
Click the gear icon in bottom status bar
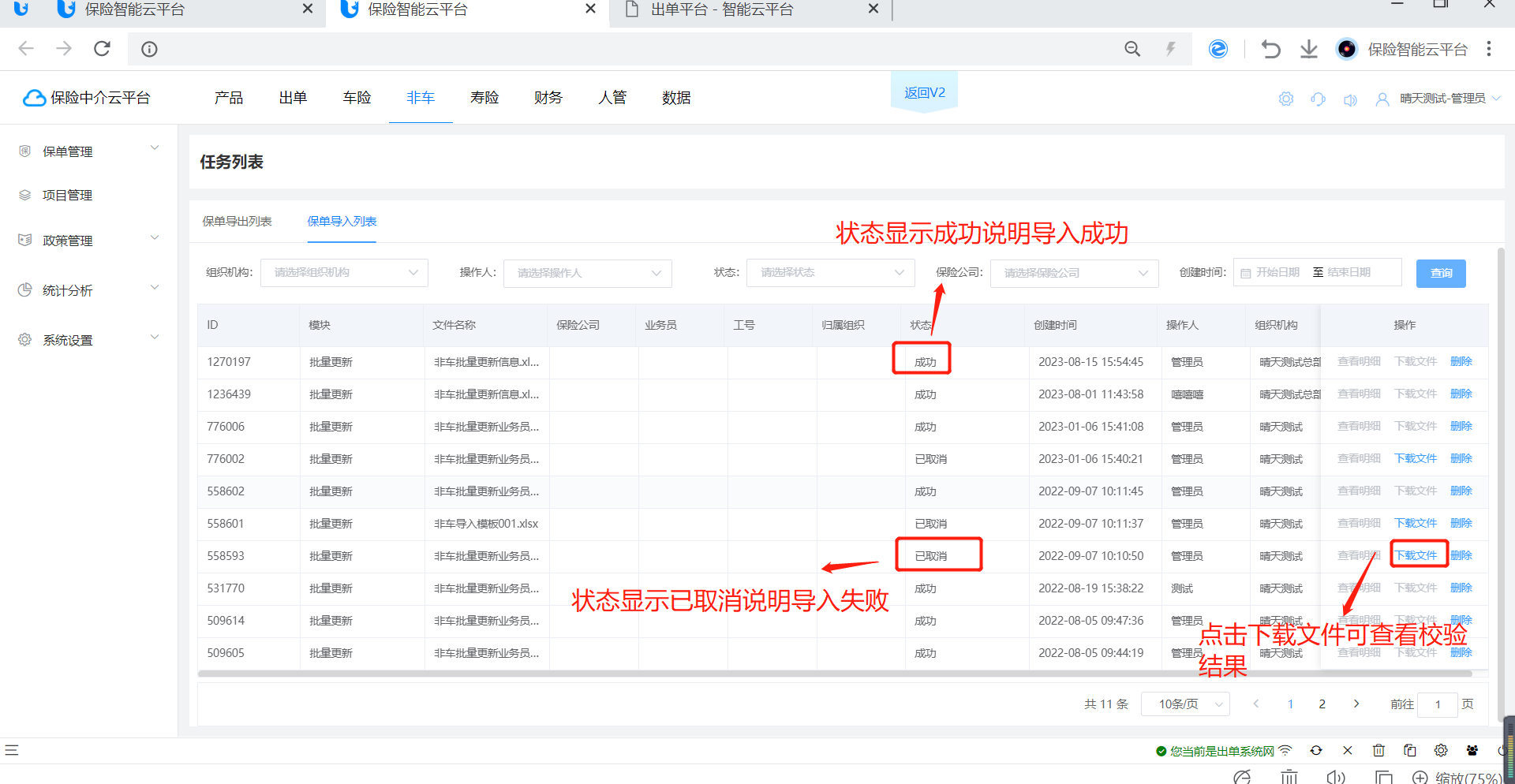pyautogui.click(x=1441, y=750)
